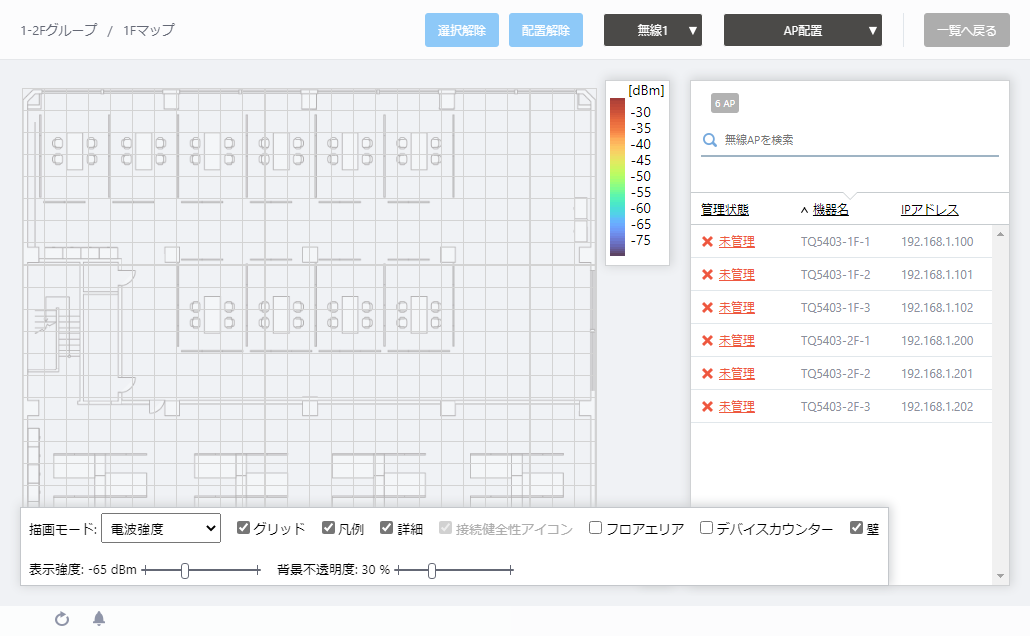
Task: Click the 表示強度 slider handle
Action: point(185,570)
